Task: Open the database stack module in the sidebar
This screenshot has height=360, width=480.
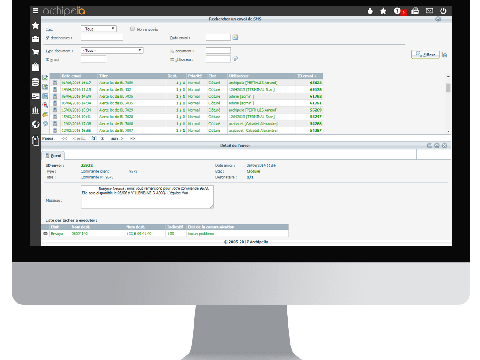Action: pyautogui.click(x=35, y=82)
